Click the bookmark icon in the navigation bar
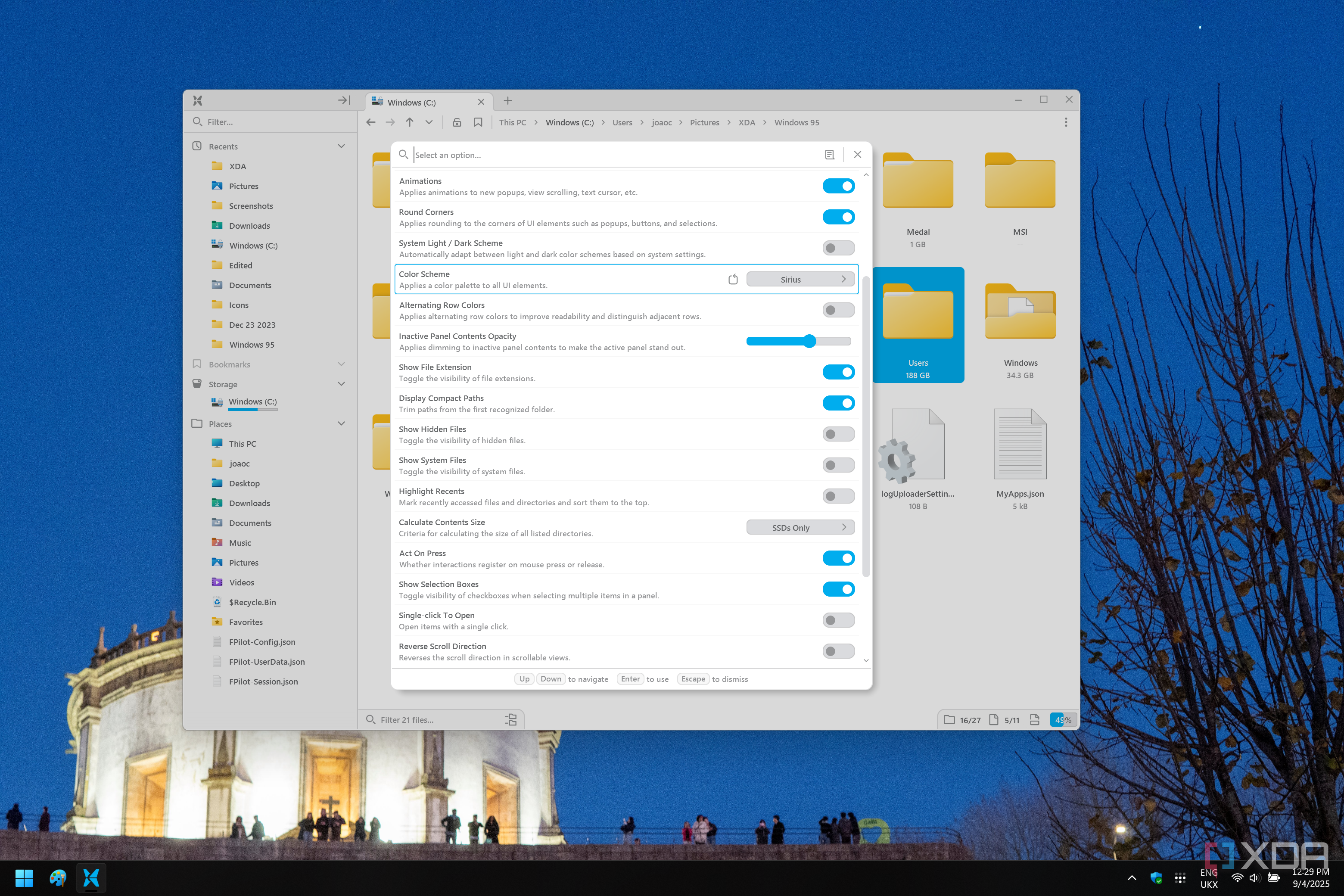1344x896 pixels. pos(478,122)
